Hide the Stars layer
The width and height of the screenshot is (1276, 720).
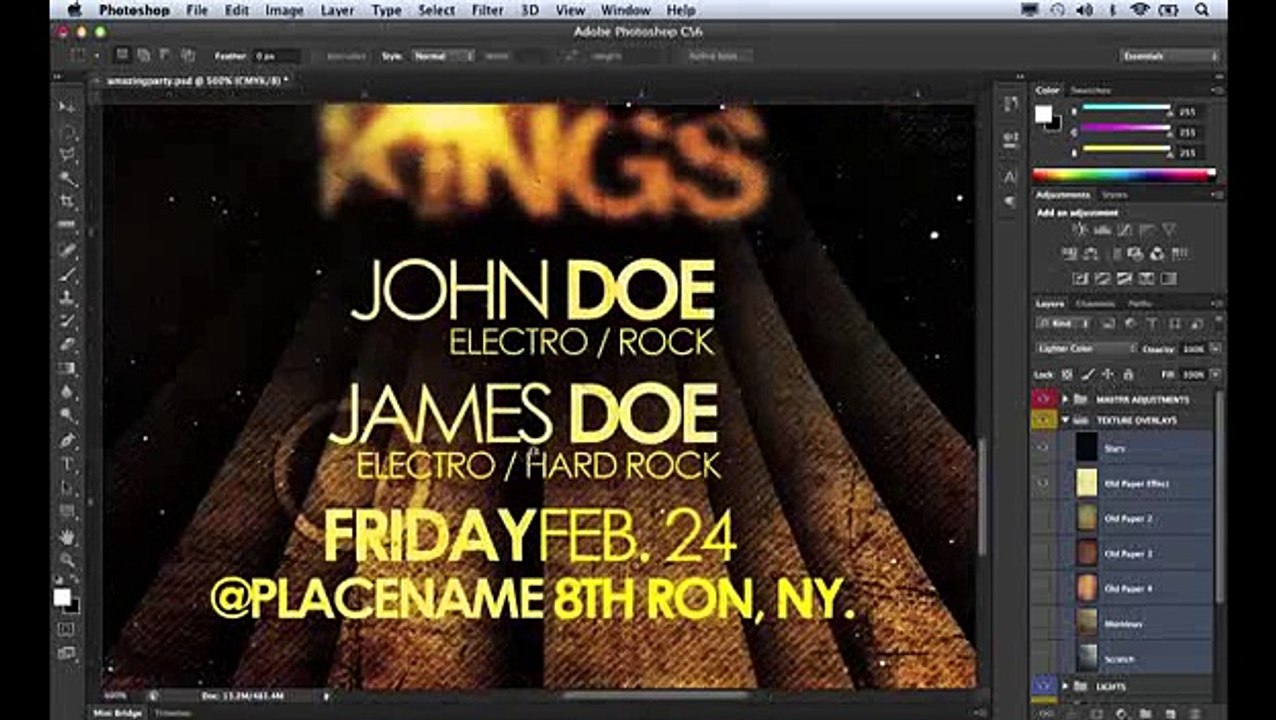click(x=1044, y=448)
